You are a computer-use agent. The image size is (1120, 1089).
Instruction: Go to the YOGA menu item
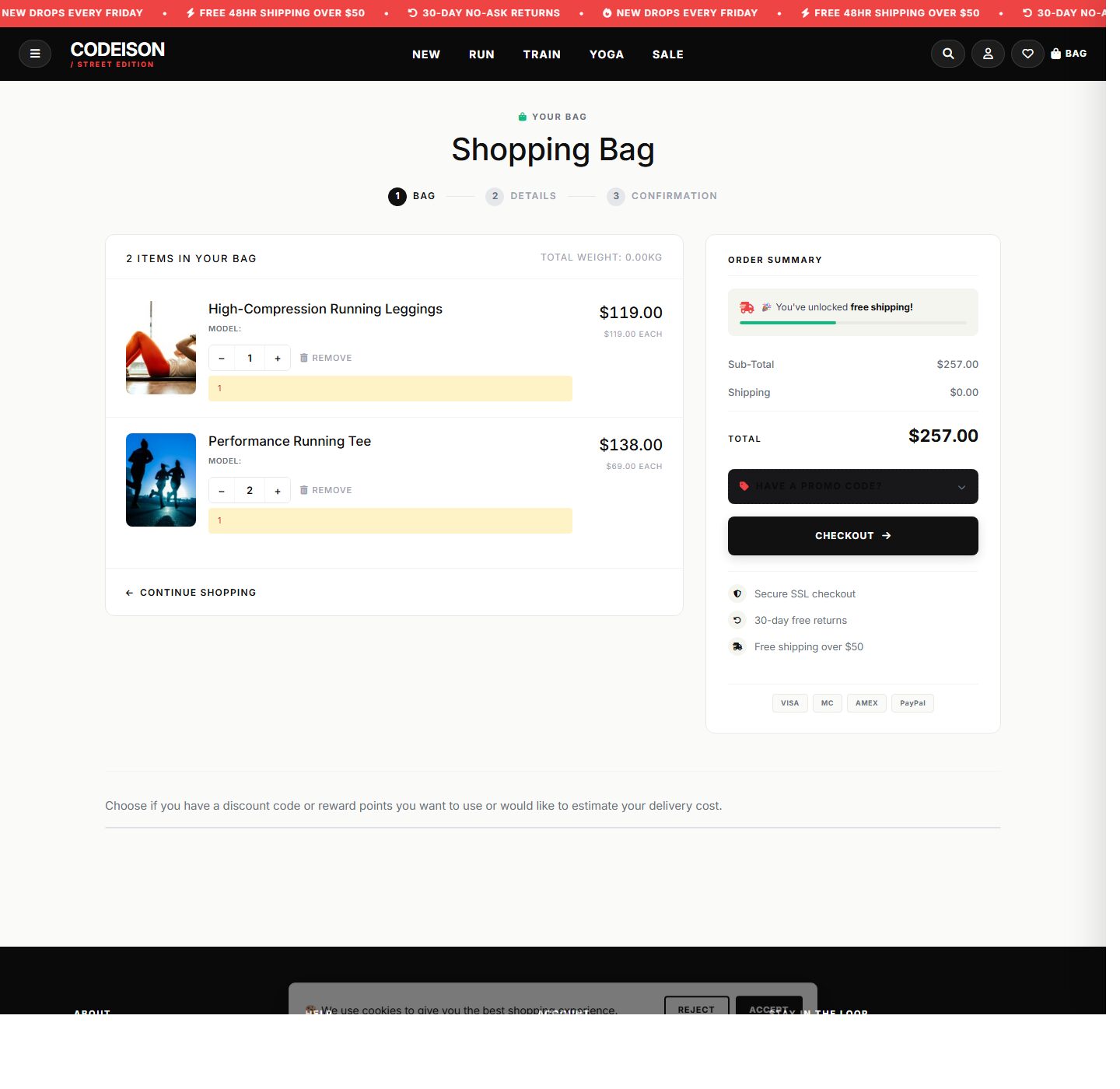[x=607, y=54]
